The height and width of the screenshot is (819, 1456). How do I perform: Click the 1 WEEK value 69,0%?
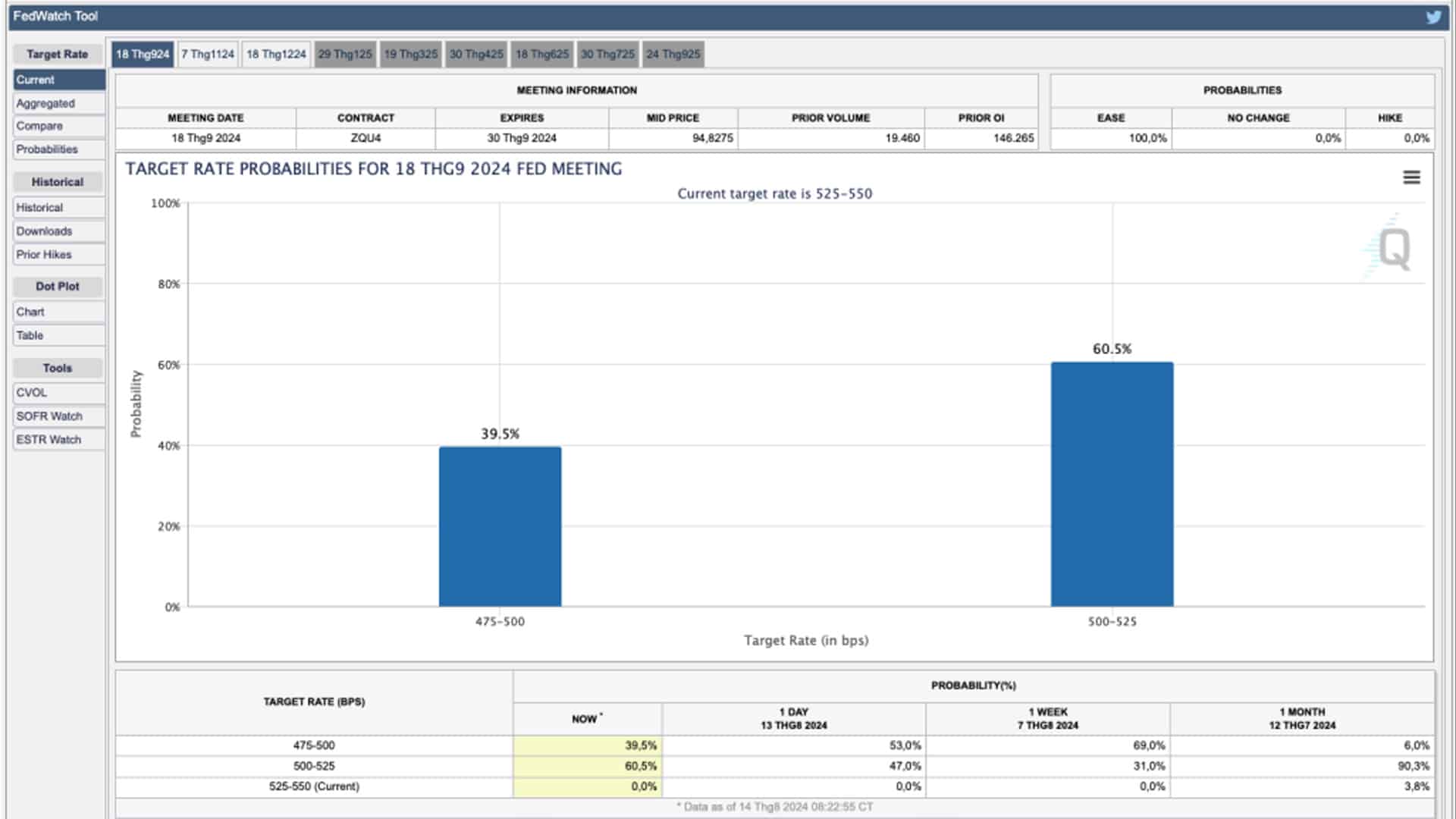(x=1149, y=745)
